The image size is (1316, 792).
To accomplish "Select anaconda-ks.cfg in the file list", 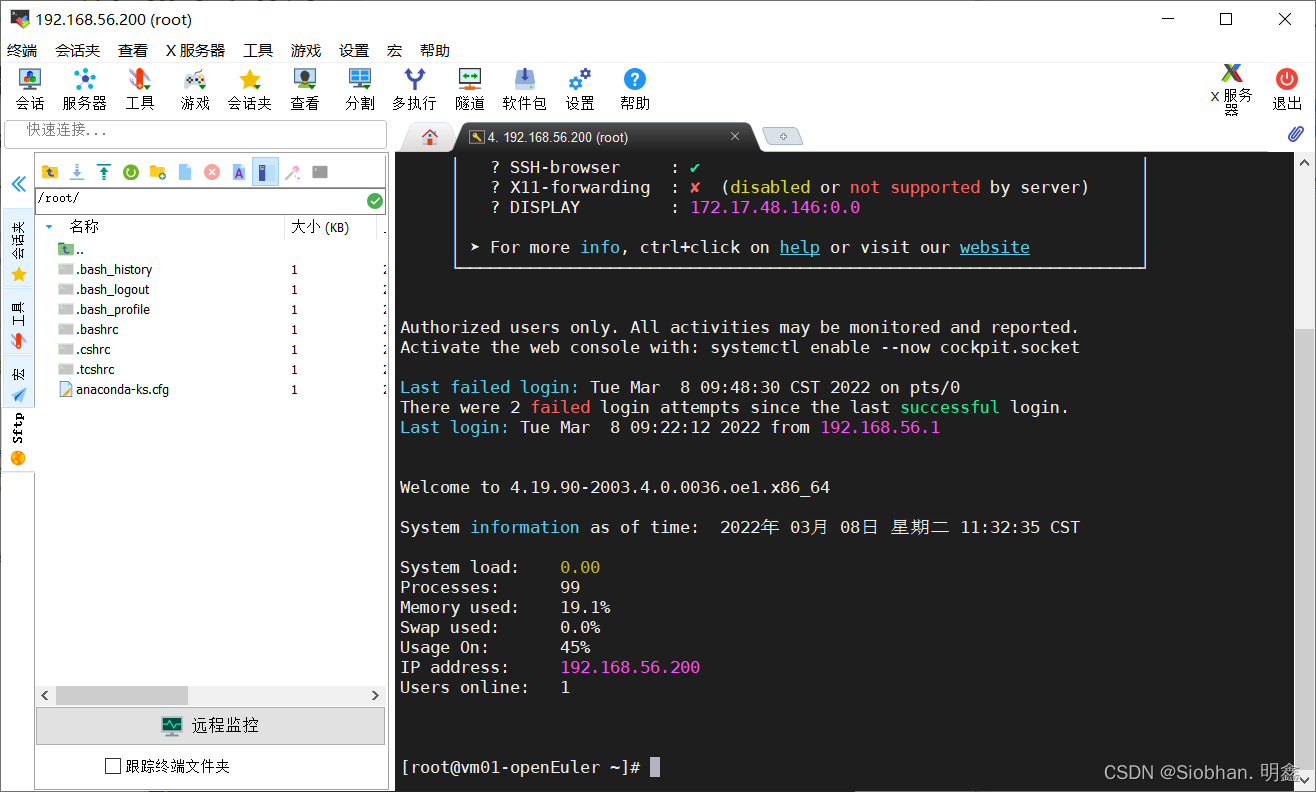I will point(122,389).
